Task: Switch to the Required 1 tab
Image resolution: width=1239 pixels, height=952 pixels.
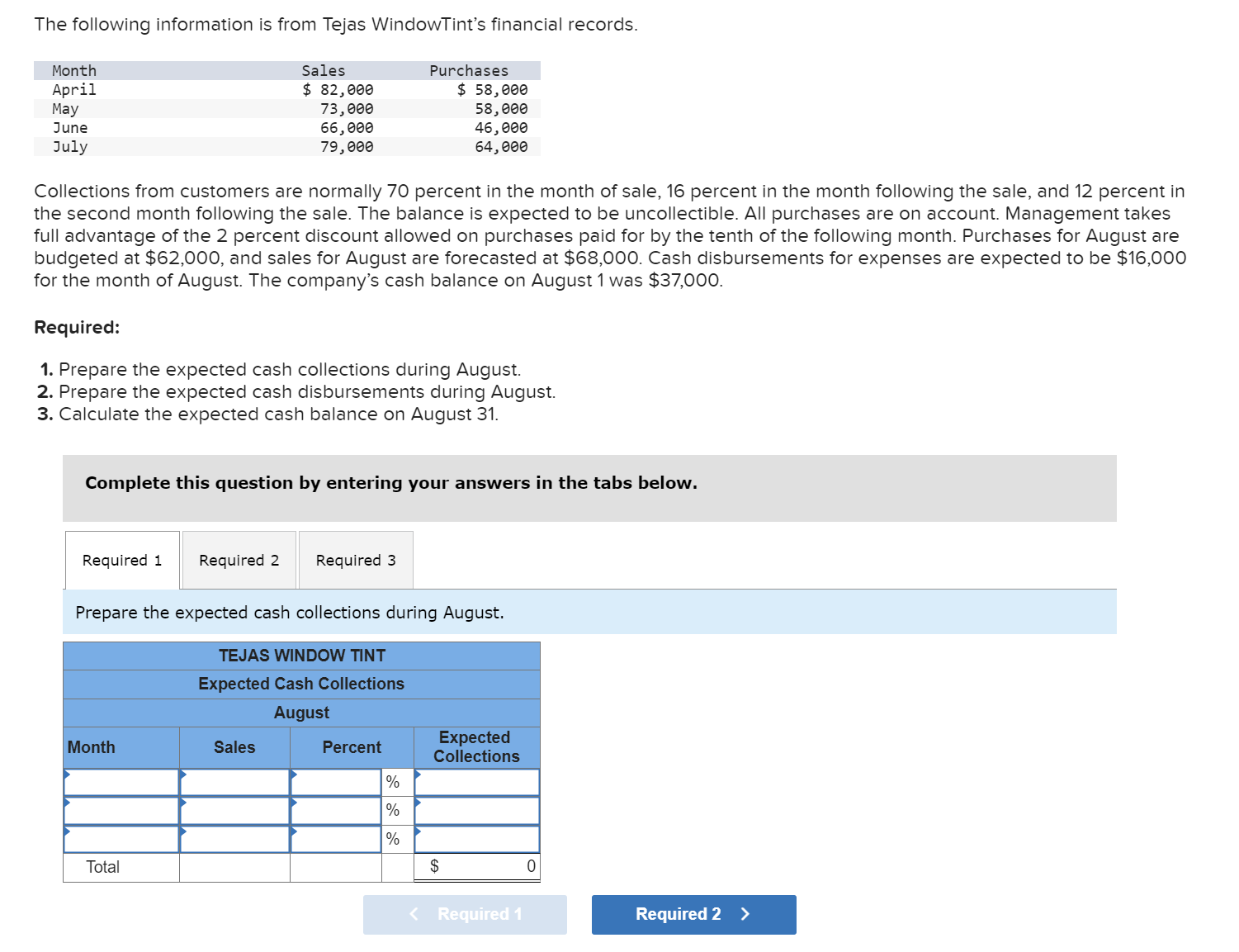Action: click(x=122, y=560)
